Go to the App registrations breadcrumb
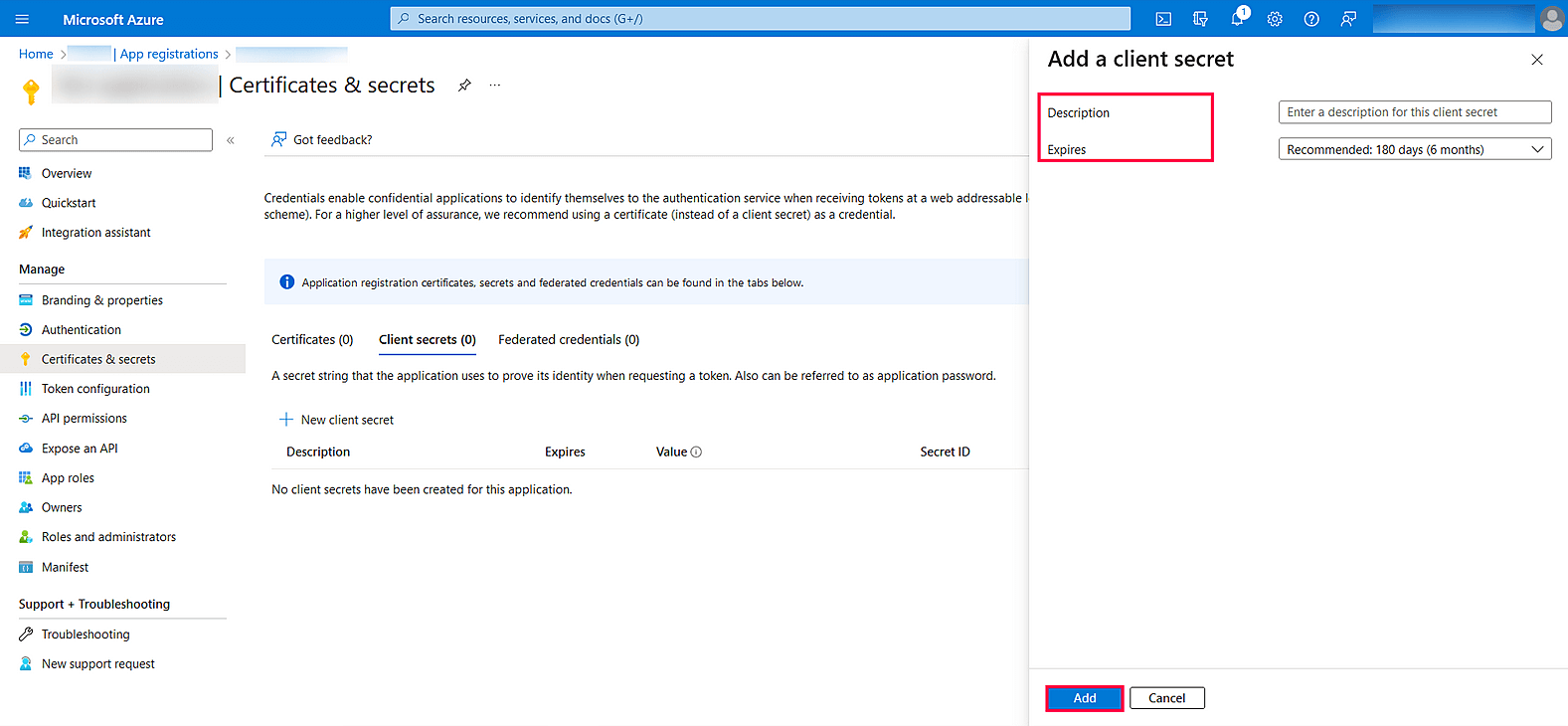Viewport: 1568px width, 726px height. coord(169,55)
